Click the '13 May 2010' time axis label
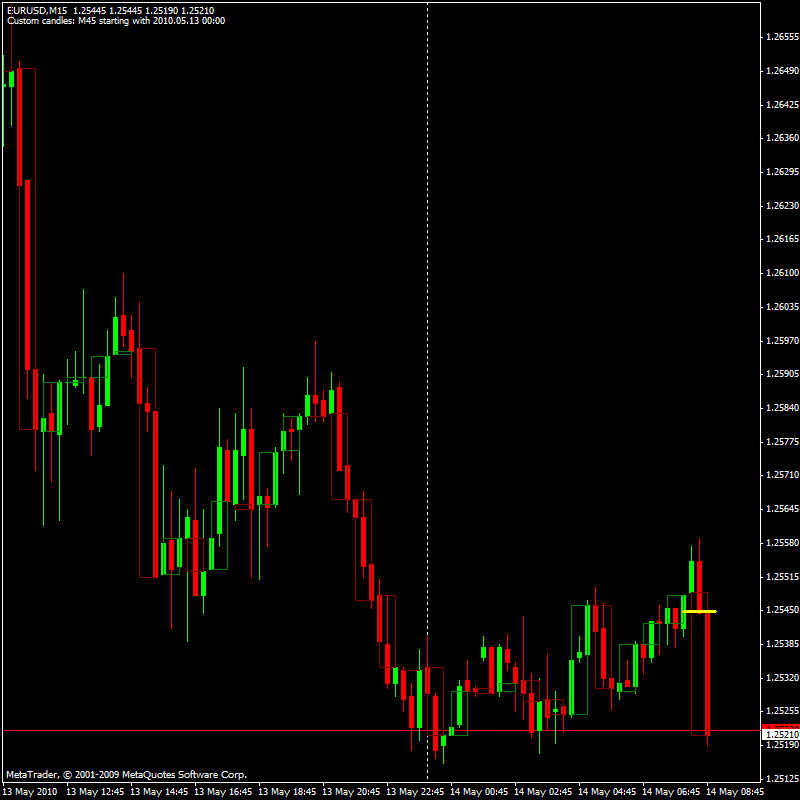 (30, 792)
